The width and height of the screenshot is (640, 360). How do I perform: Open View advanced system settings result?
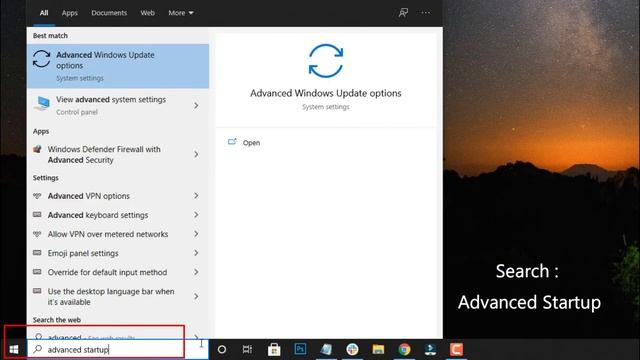point(118,105)
